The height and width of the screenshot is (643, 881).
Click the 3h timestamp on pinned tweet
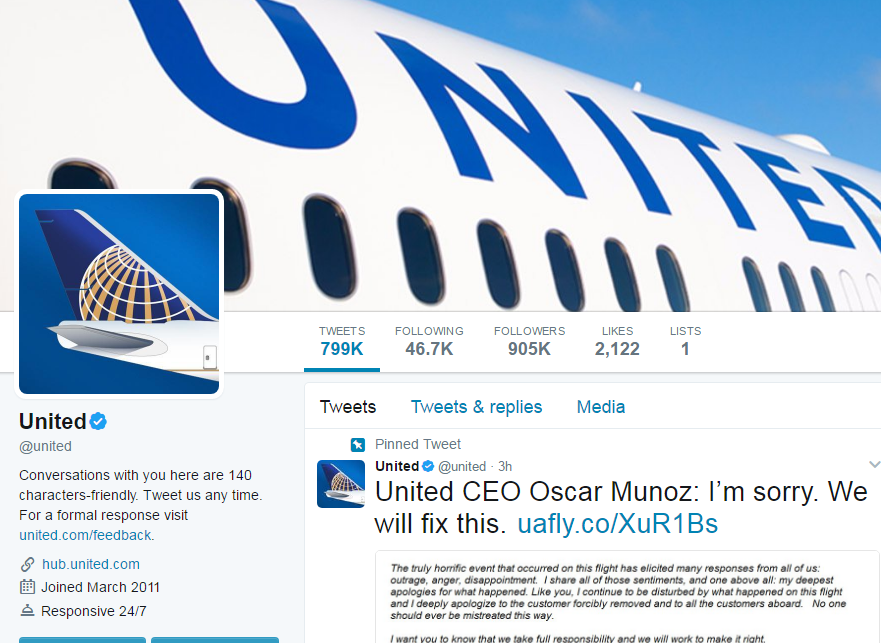tap(505, 467)
